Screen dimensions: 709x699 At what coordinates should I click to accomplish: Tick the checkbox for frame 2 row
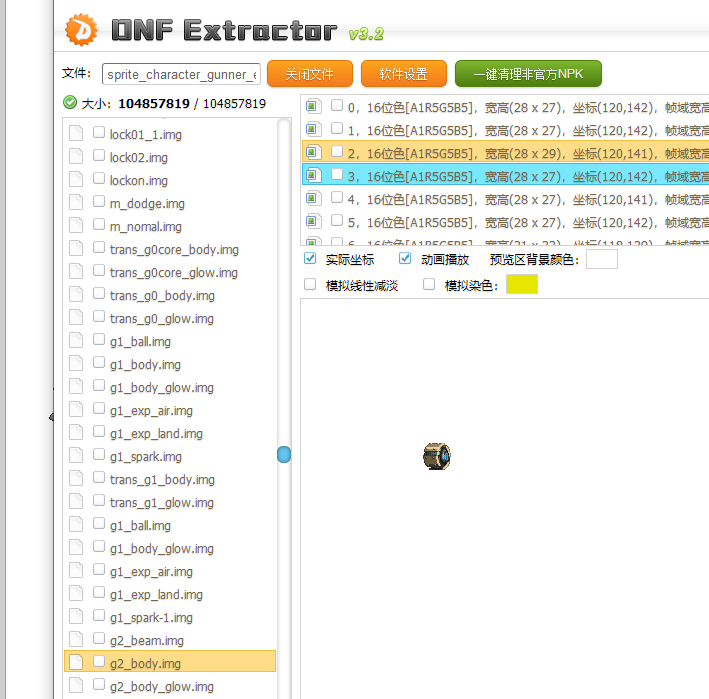pos(337,152)
